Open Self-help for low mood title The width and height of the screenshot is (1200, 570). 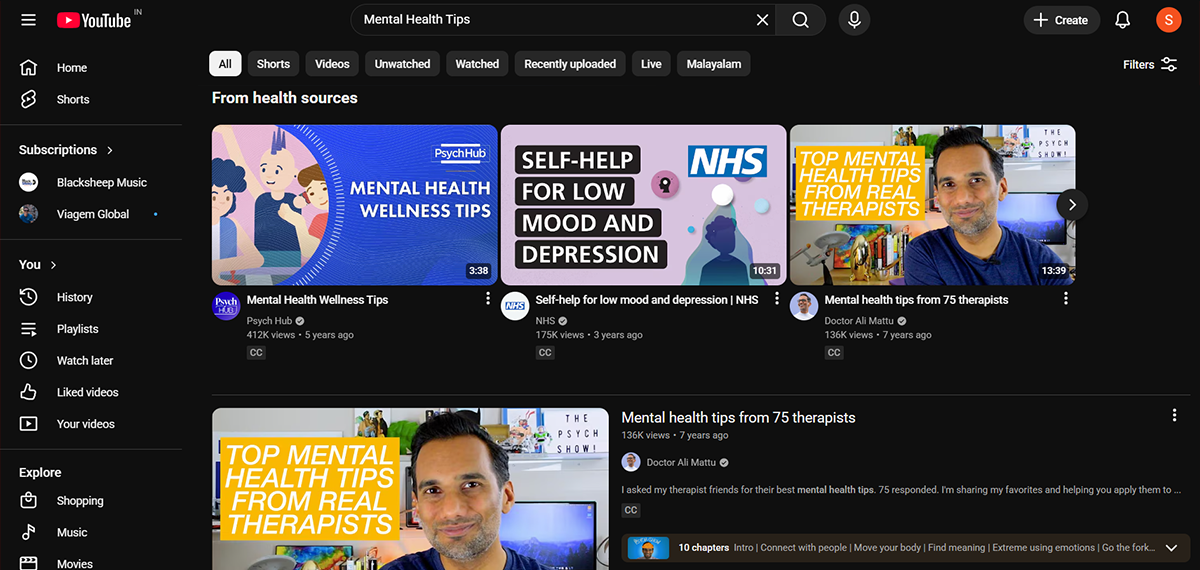pyautogui.click(x=647, y=300)
